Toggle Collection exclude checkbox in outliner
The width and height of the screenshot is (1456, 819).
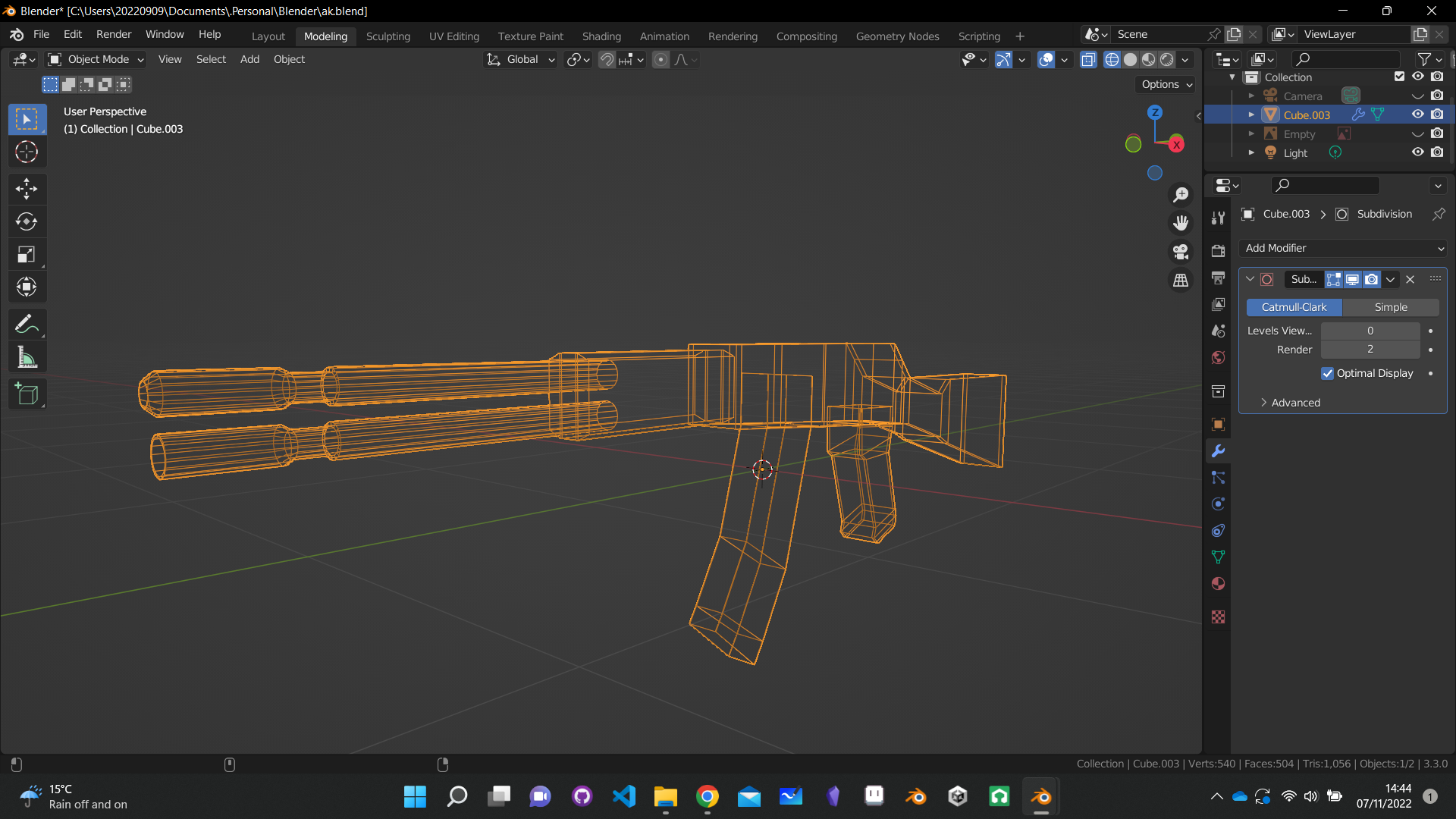click(1399, 77)
